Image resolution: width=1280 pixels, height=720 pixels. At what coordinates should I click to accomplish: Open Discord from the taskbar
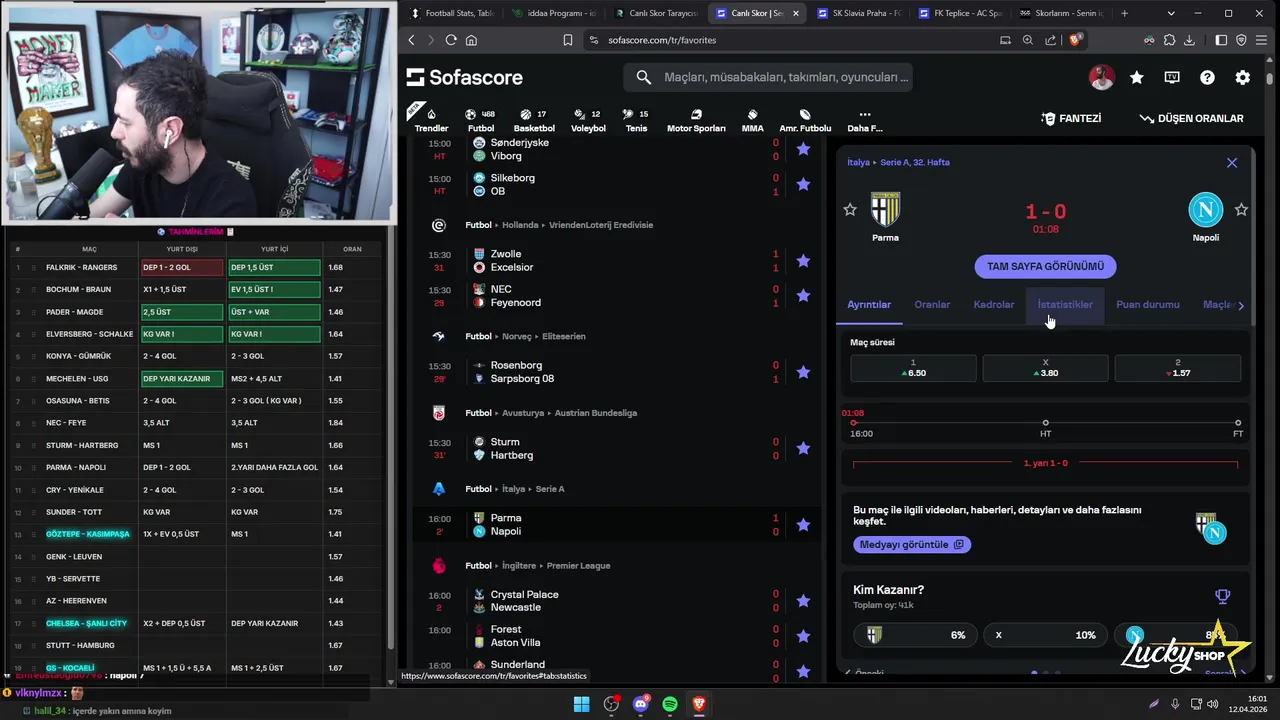pyautogui.click(x=641, y=705)
